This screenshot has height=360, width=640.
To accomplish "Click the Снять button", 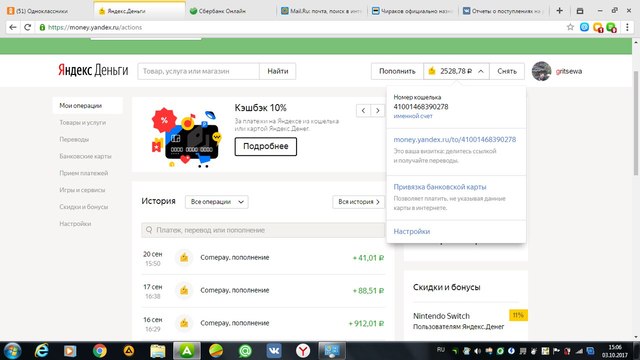I will tap(507, 71).
